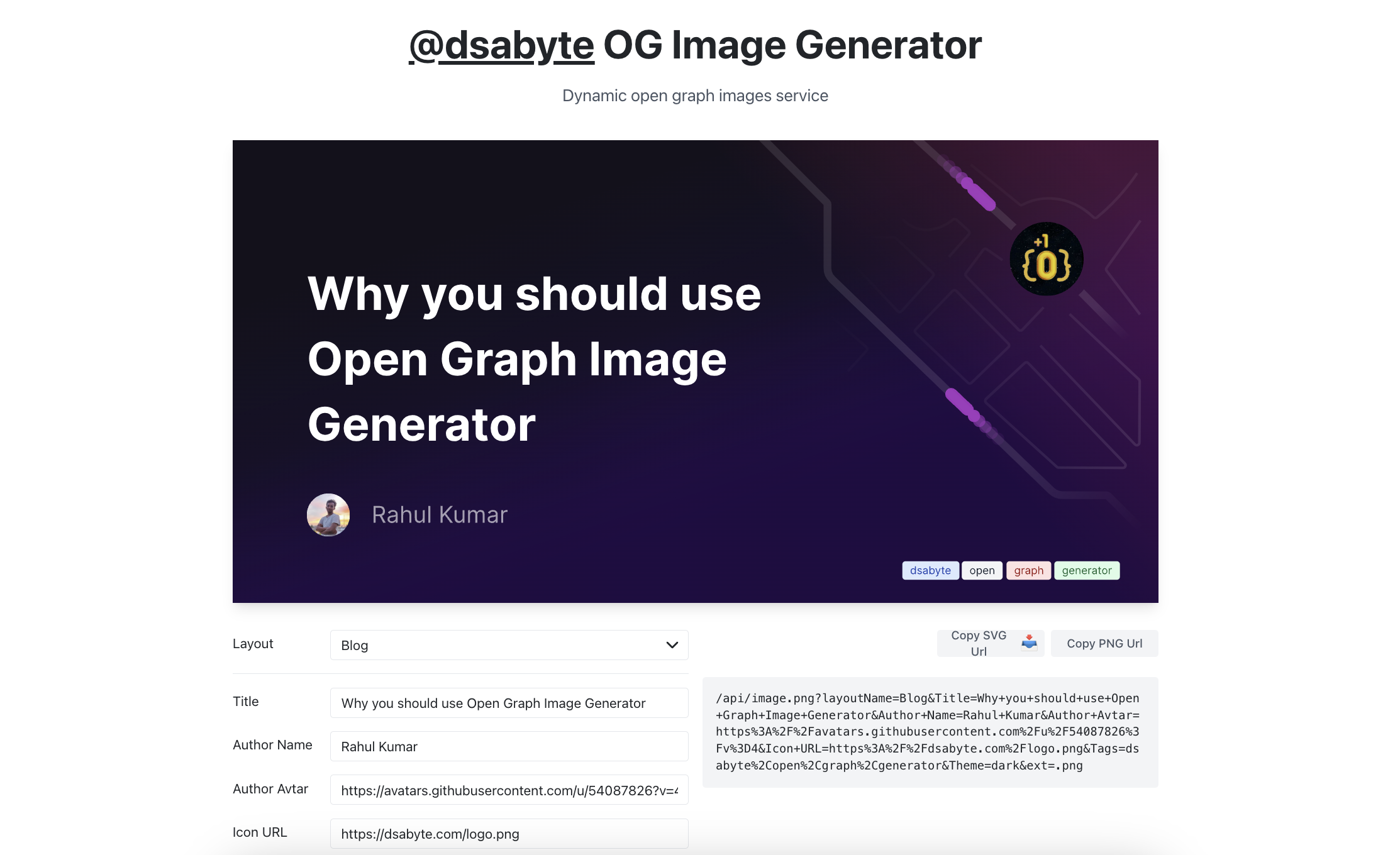Click the generator tag icon
This screenshot has width=1400, height=855.
click(1087, 570)
